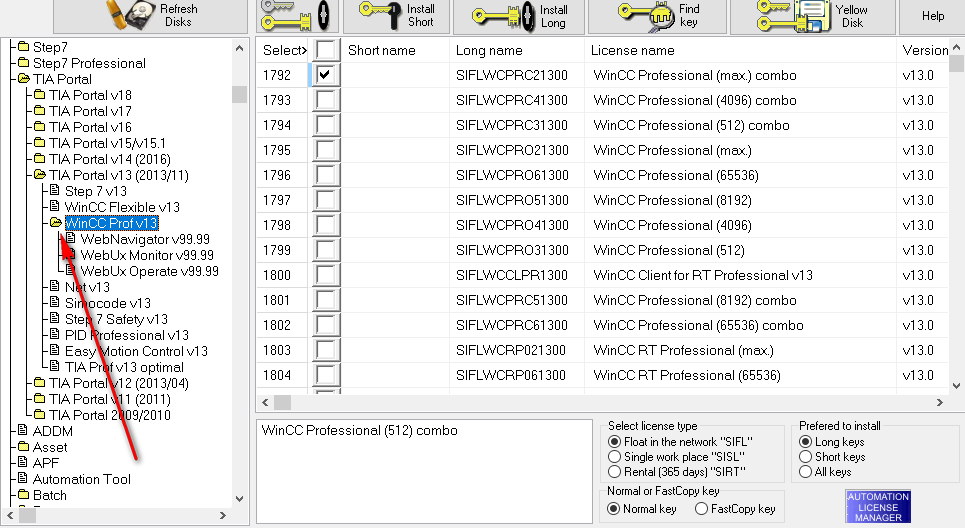Click the double-key button without label
Screen dimensions: 965x528
tap(296, 16)
